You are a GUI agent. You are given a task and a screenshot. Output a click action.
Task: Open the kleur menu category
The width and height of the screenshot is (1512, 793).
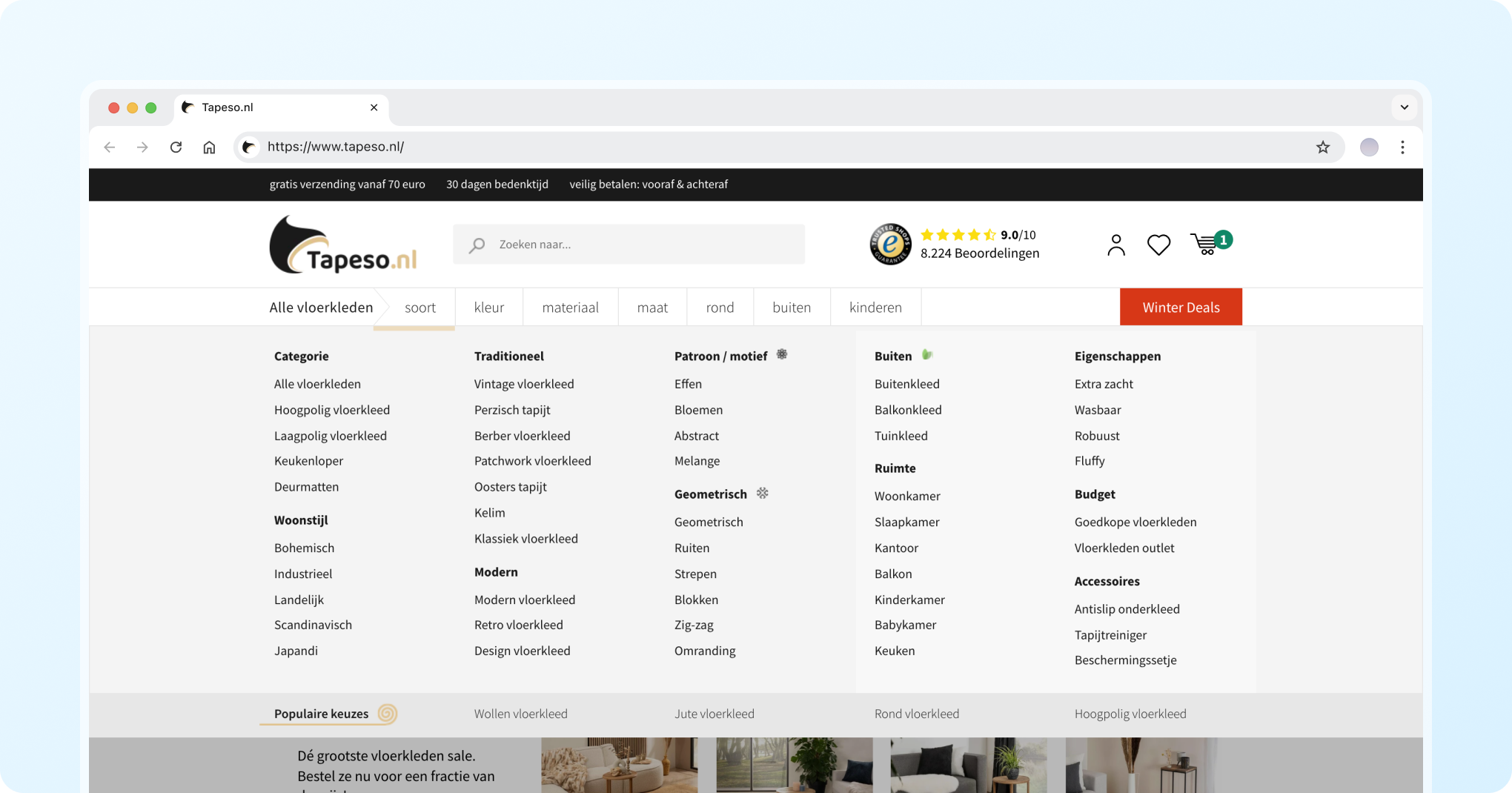pos(488,308)
